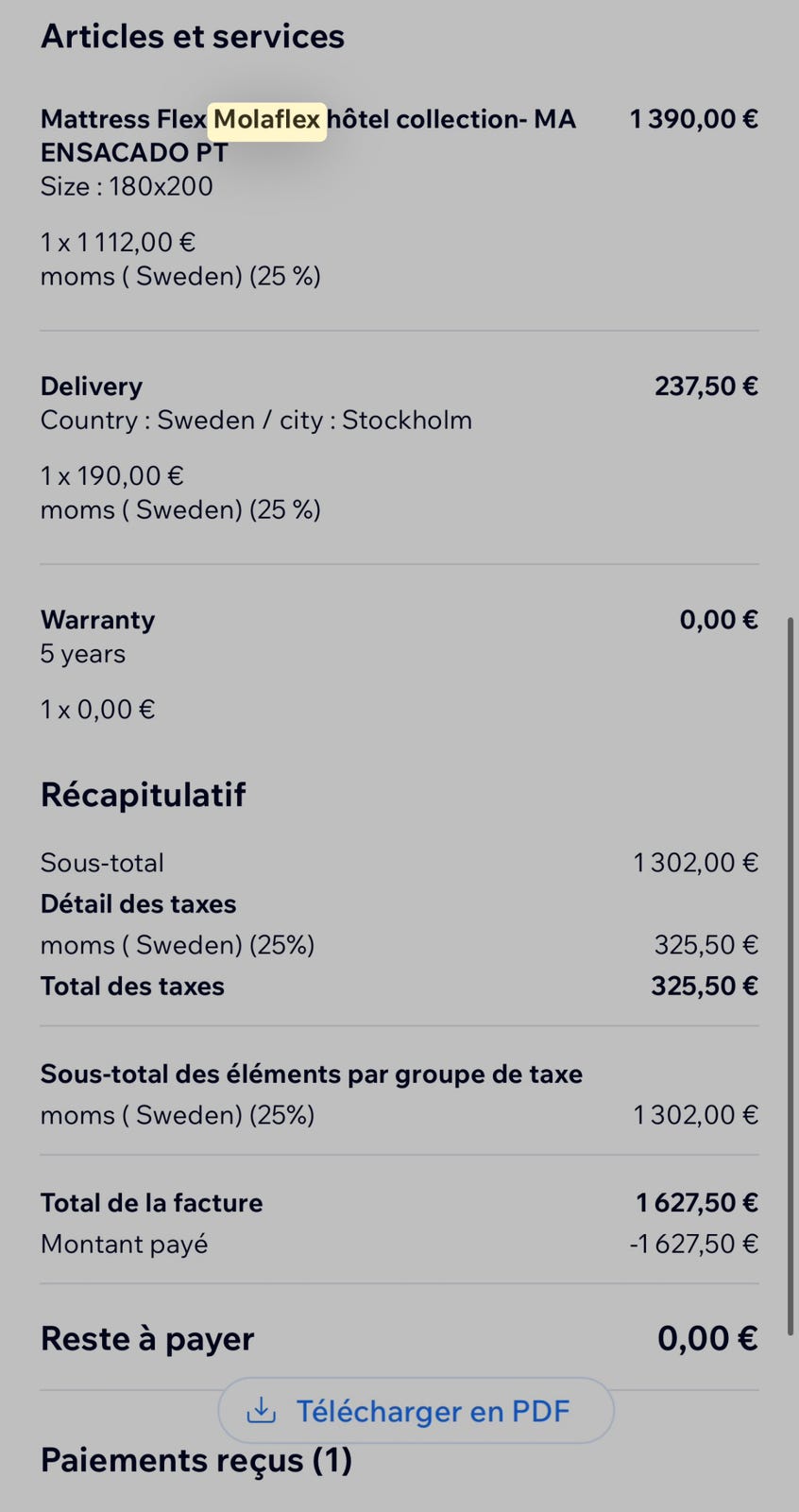The height and width of the screenshot is (1512, 799).
Task: Click the Country Sweden city Stockholm line
Action: 256,420
